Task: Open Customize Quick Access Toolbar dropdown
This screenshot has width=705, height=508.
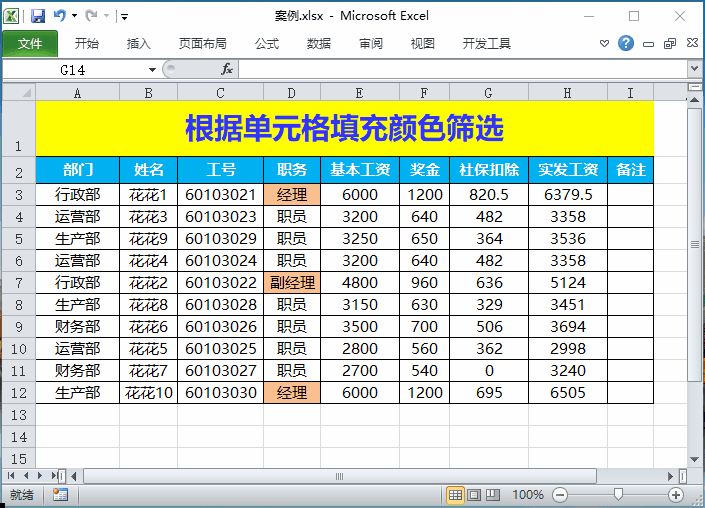Action: 124,17
